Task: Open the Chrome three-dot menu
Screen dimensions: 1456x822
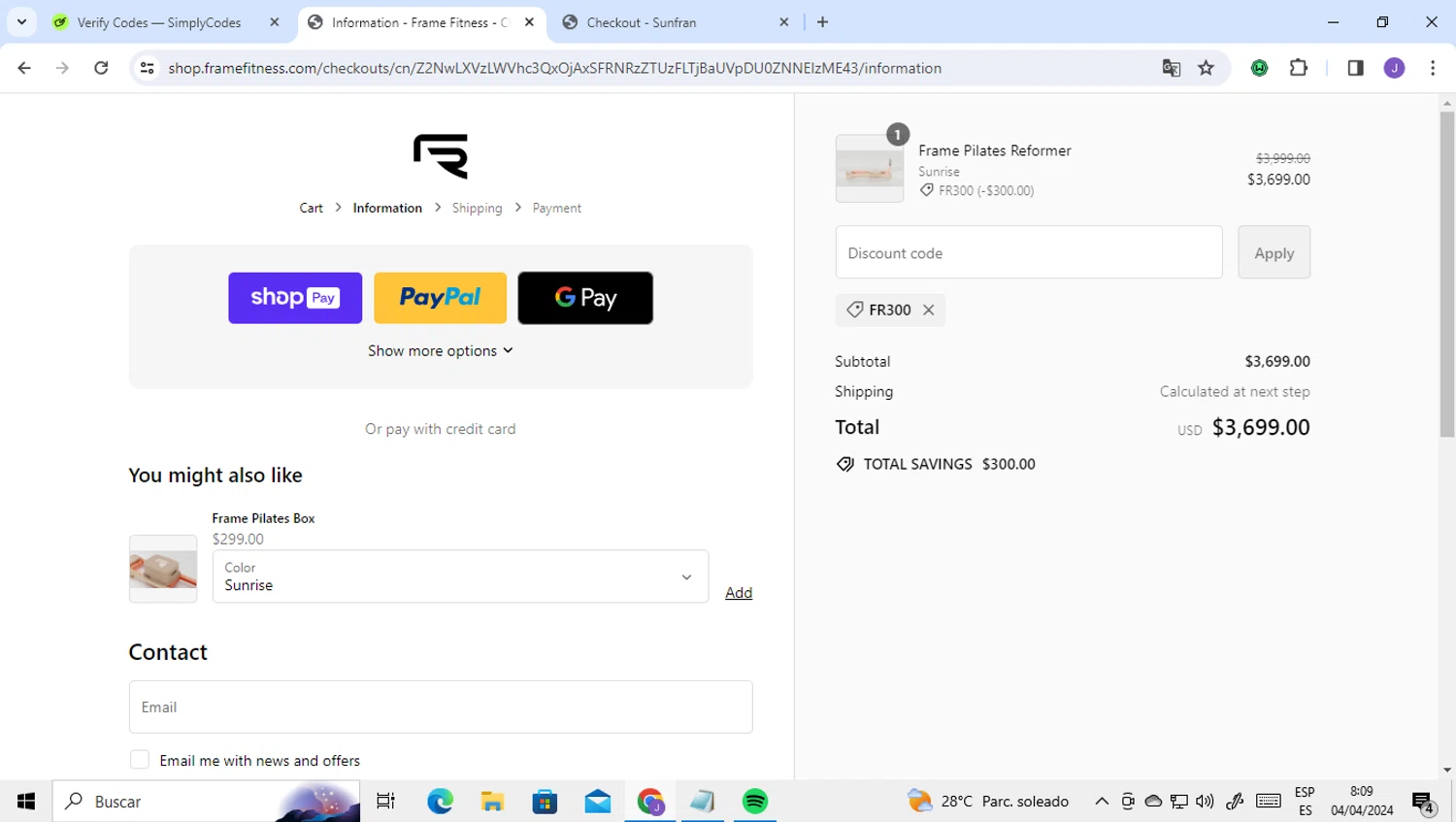Action: click(1433, 68)
